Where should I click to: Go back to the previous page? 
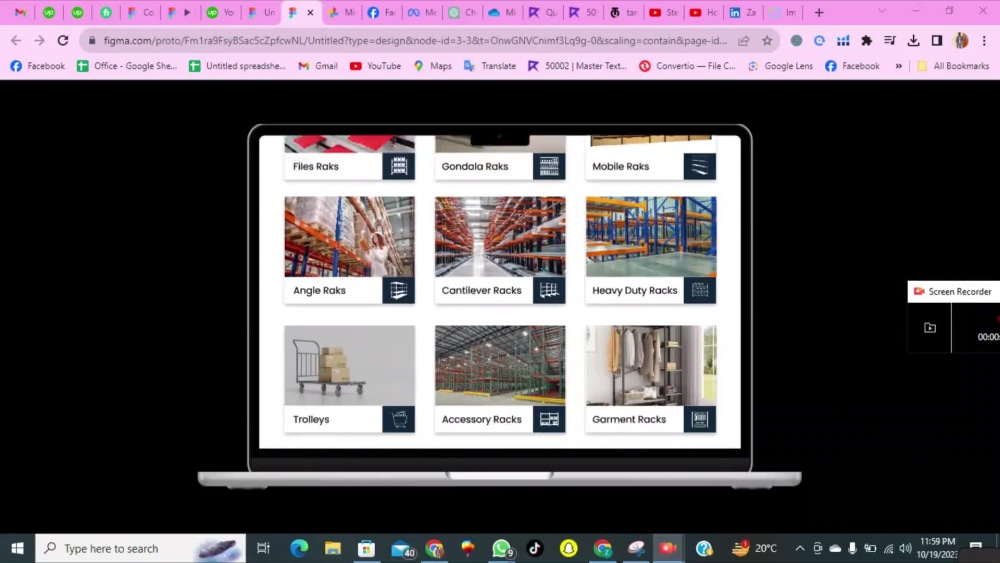(x=16, y=40)
